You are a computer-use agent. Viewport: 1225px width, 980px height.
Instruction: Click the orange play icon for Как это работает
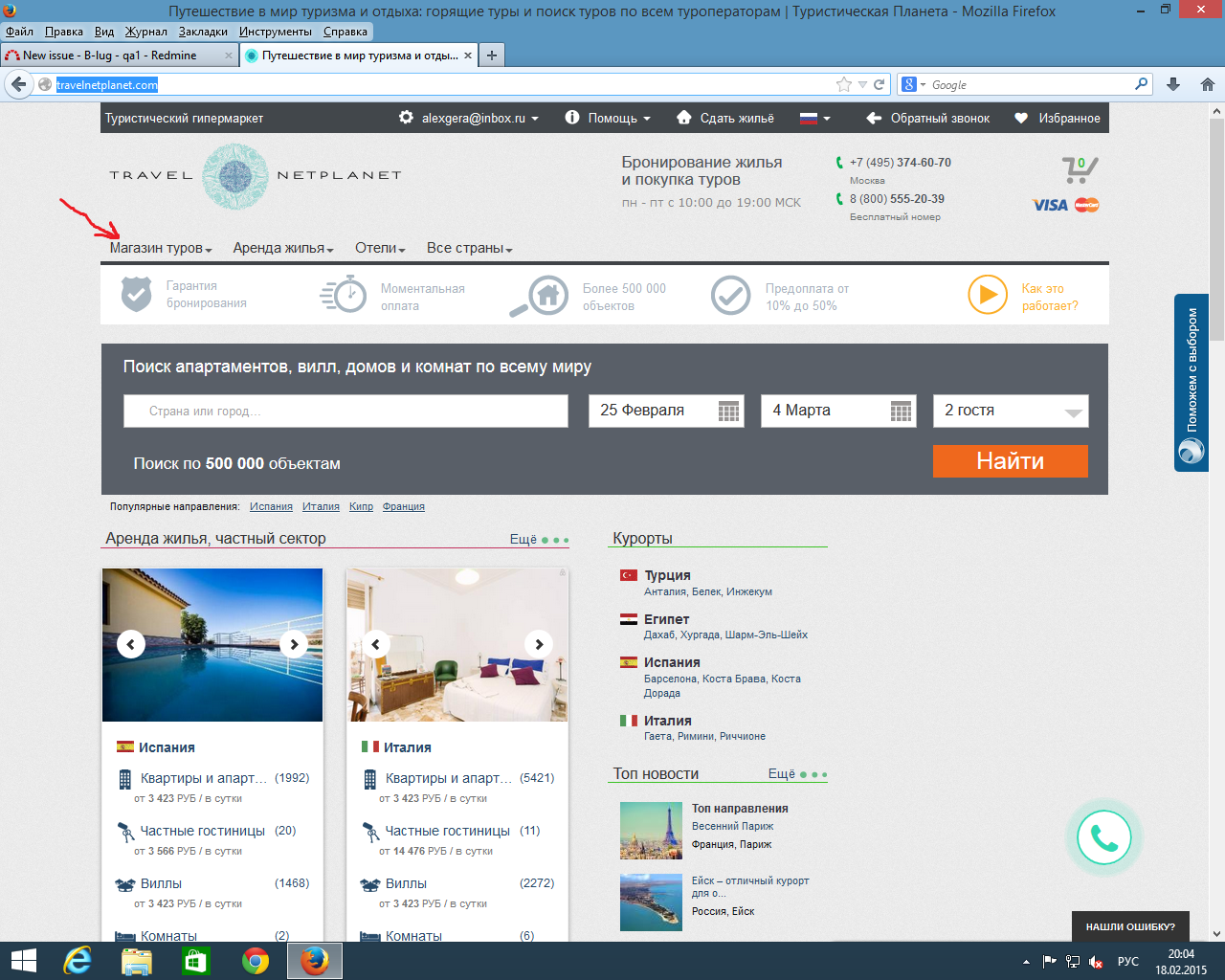tap(987, 295)
